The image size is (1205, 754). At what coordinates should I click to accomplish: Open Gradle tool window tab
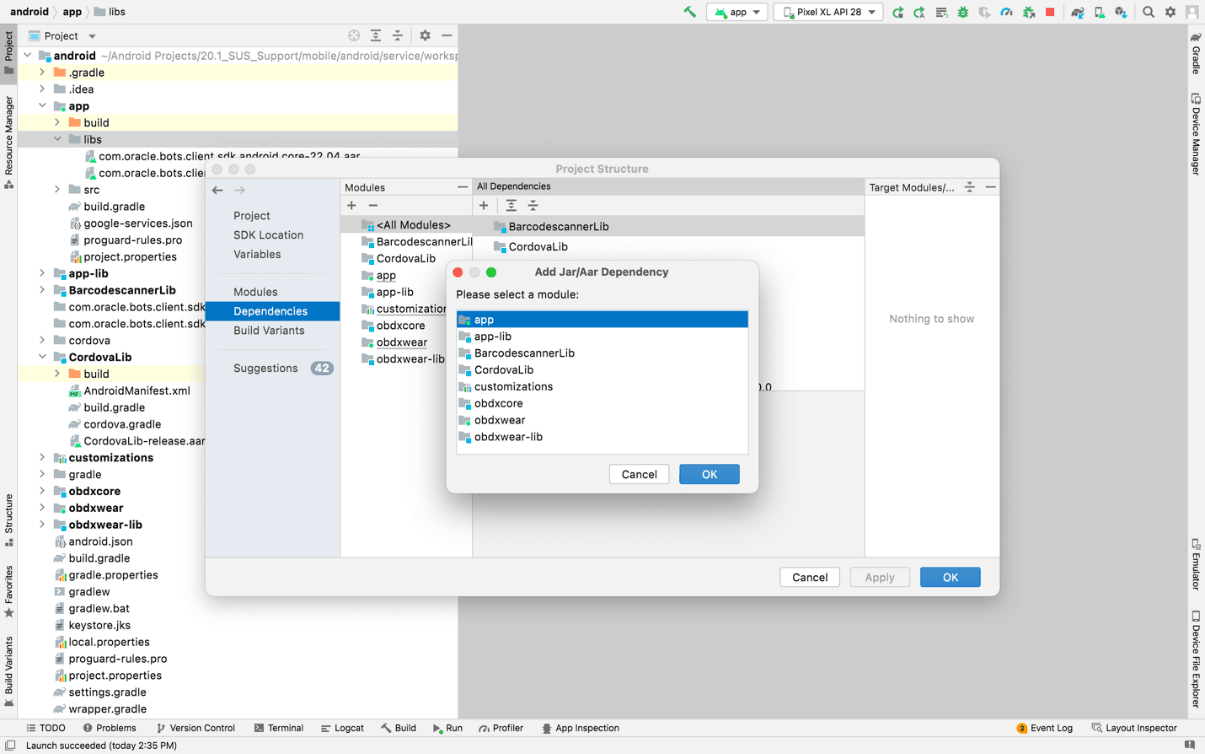pos(1195,52)
